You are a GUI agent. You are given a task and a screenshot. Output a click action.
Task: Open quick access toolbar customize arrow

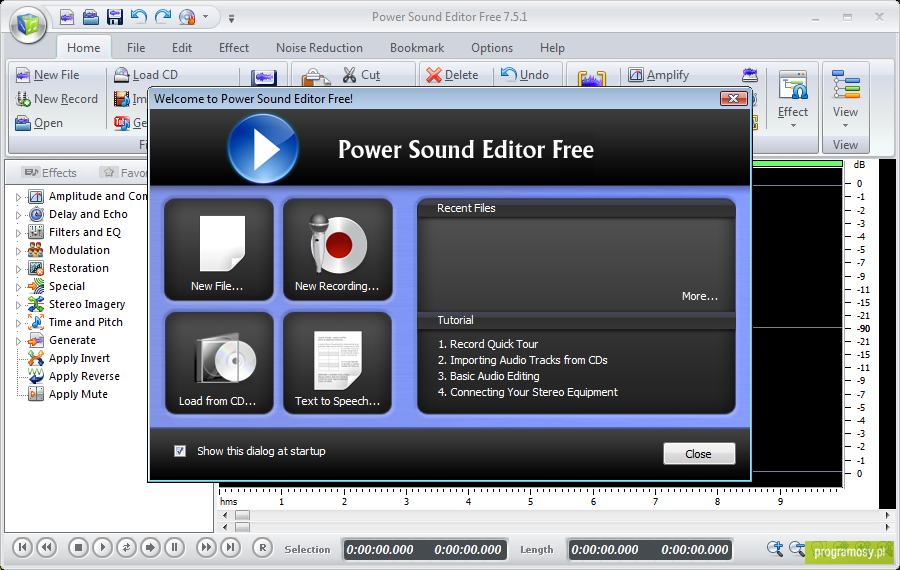click(231, 19)
